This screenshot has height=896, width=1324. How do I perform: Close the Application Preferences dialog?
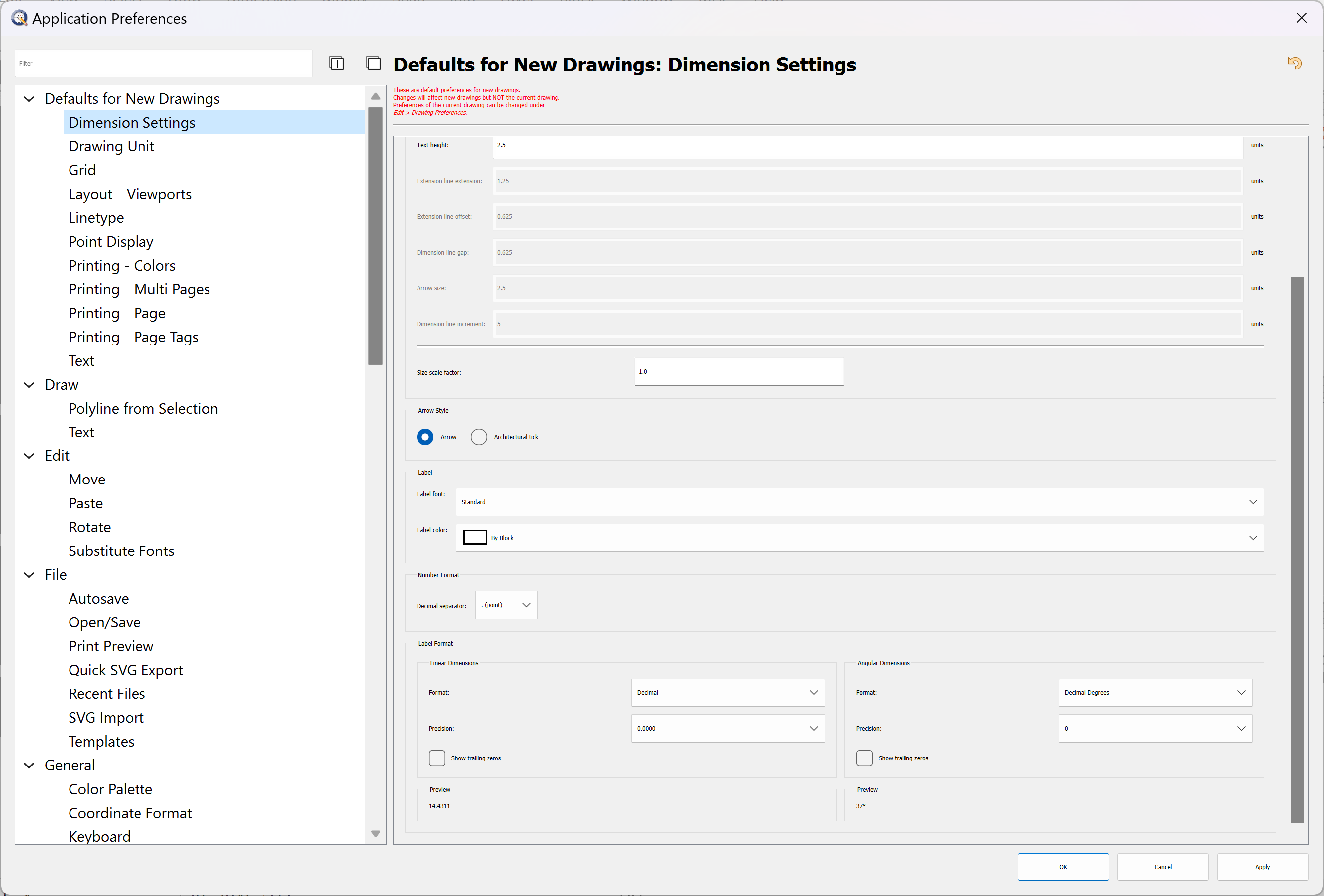click(x=1301, y=18)
